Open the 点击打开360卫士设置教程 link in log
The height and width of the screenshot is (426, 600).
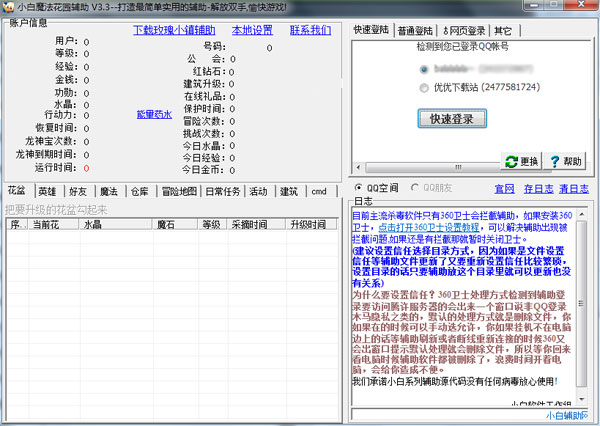point(429,228)
